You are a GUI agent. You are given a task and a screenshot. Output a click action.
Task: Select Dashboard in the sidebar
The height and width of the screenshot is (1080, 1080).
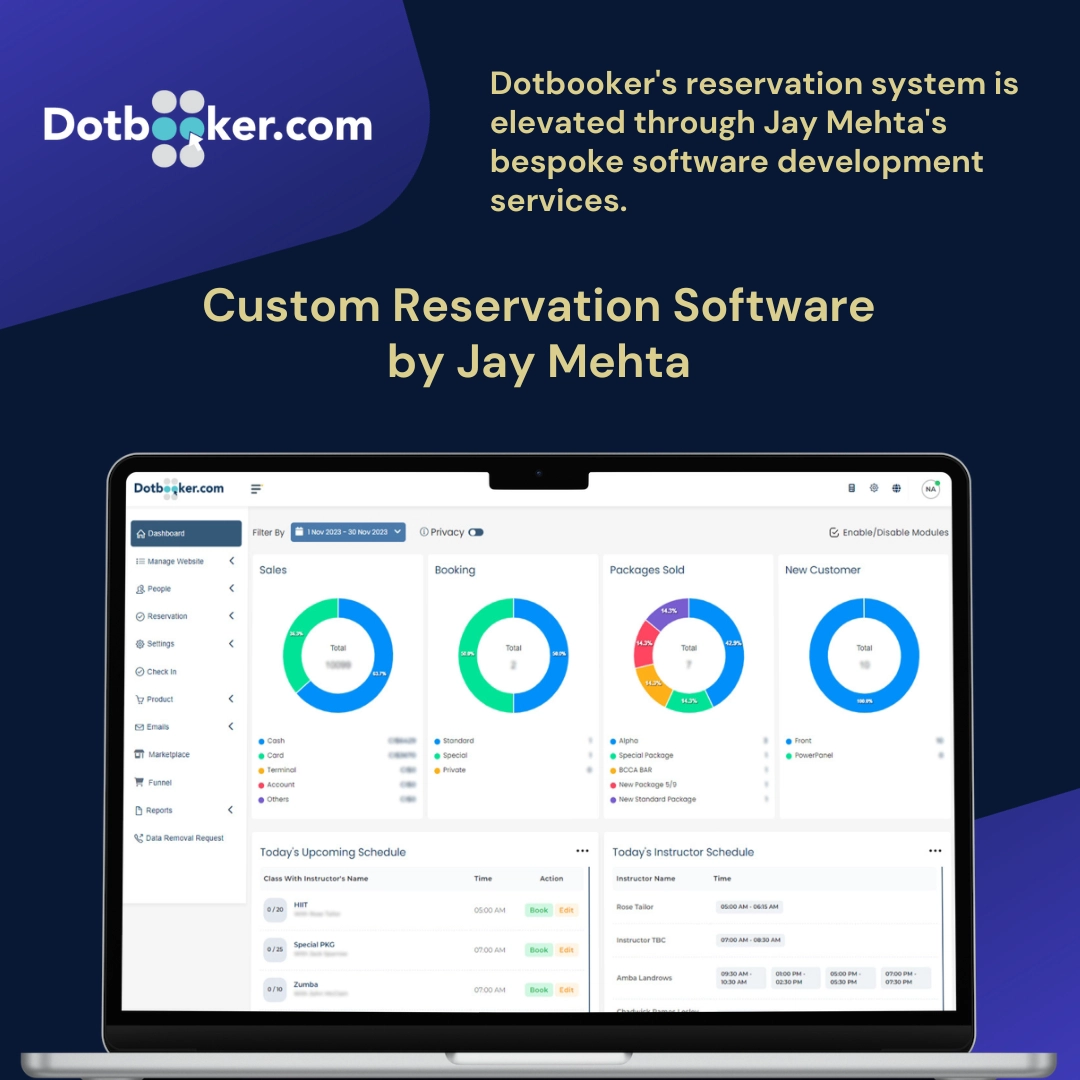185,533
